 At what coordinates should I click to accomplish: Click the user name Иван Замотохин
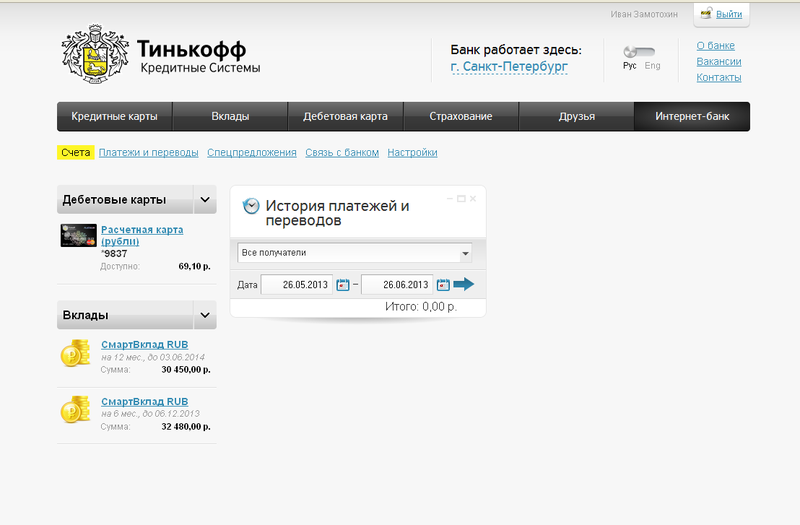644,14
